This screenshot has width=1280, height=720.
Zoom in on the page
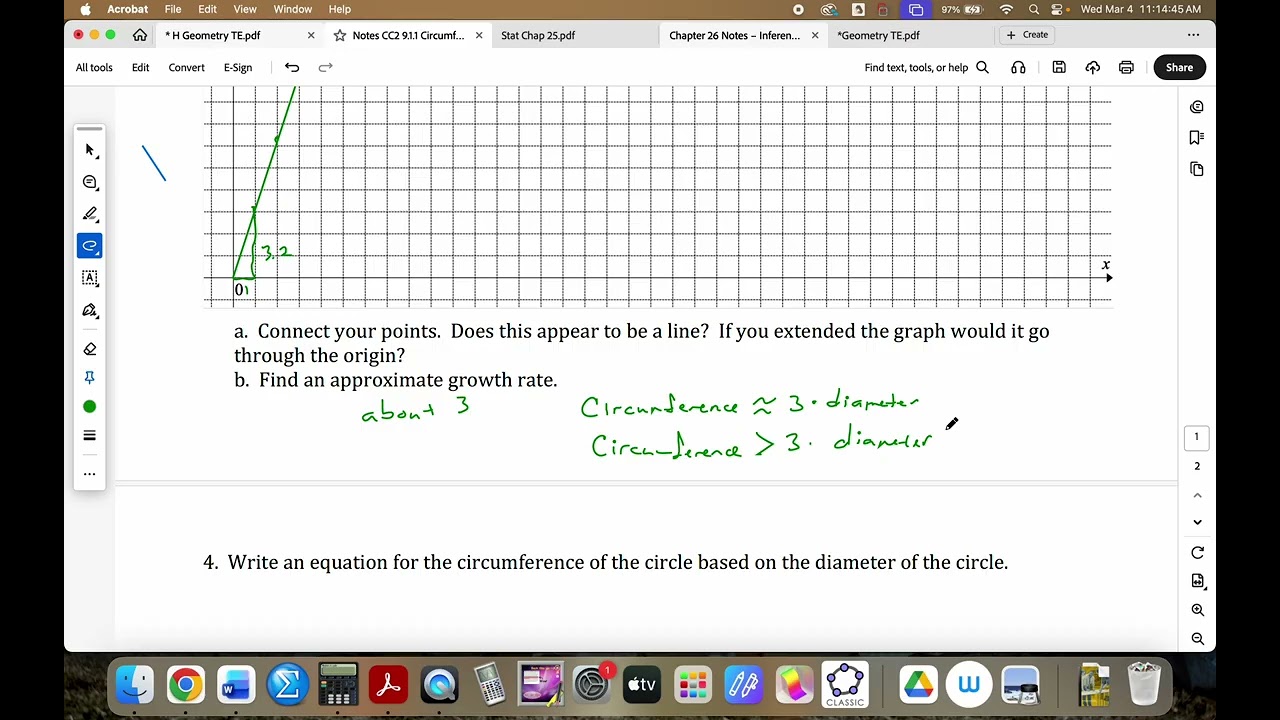[1197, 610]
